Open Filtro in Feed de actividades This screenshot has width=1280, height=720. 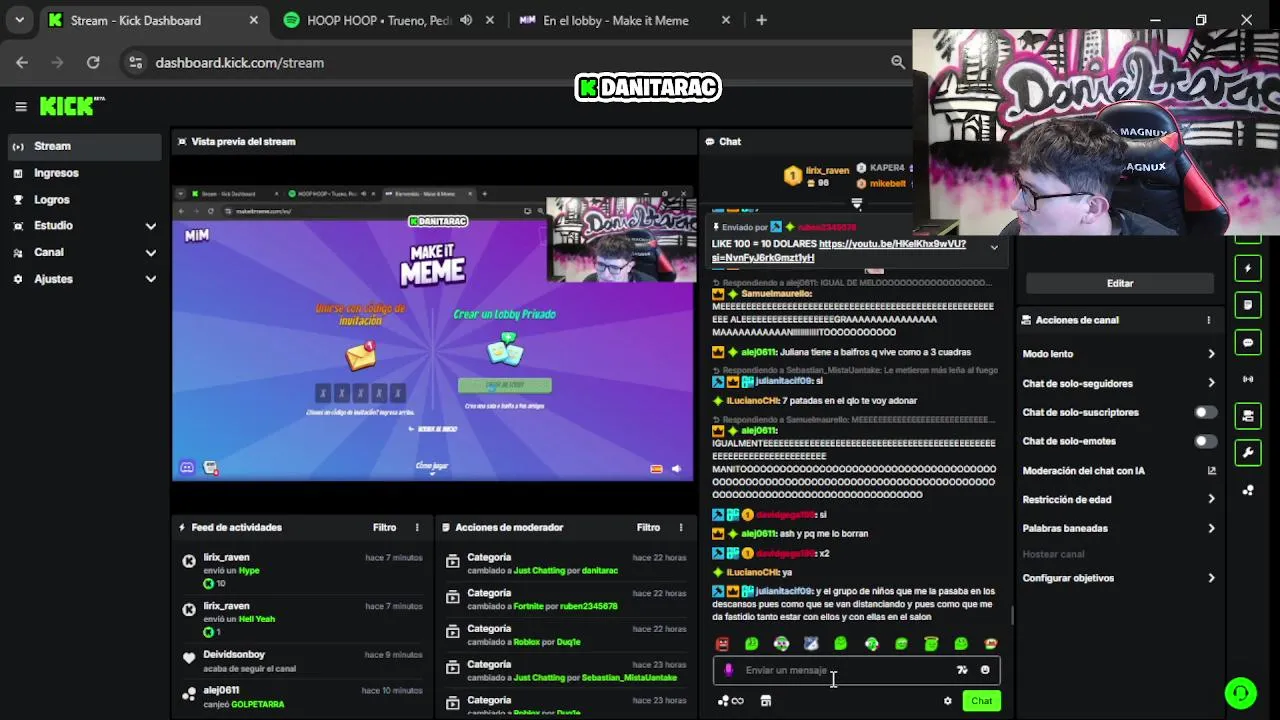pyautogui.click(x=384, y=527)
